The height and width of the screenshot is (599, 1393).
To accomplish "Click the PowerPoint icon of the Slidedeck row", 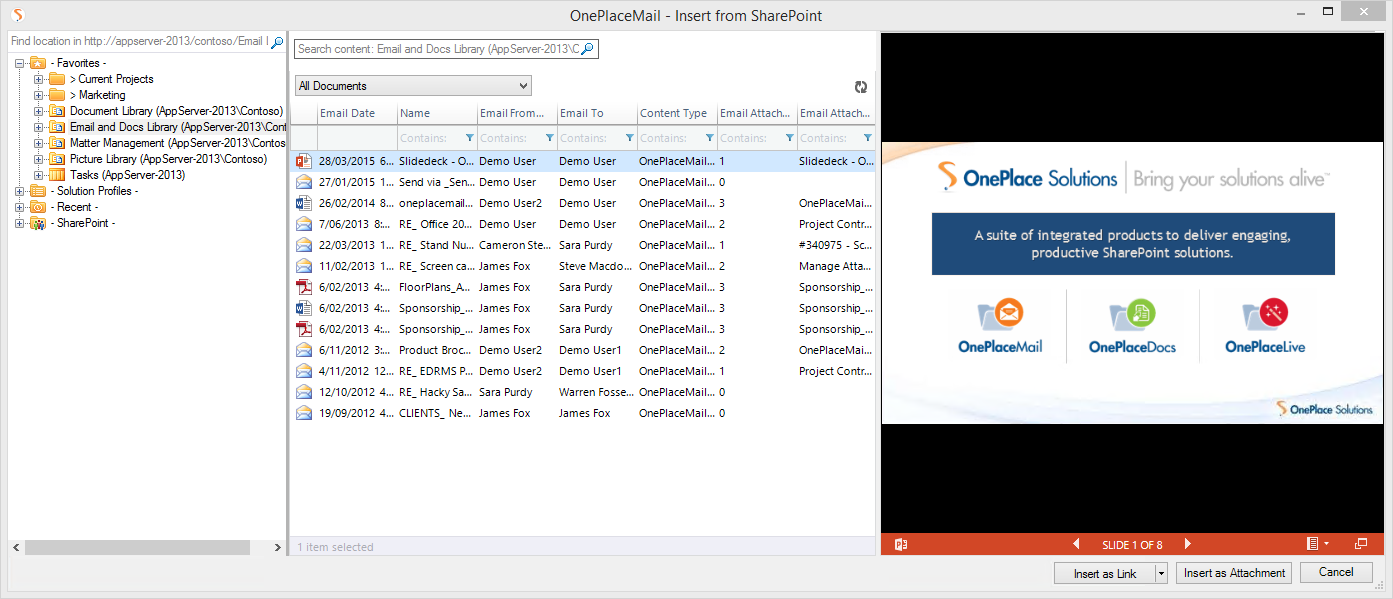I will [x=304, y=161].
